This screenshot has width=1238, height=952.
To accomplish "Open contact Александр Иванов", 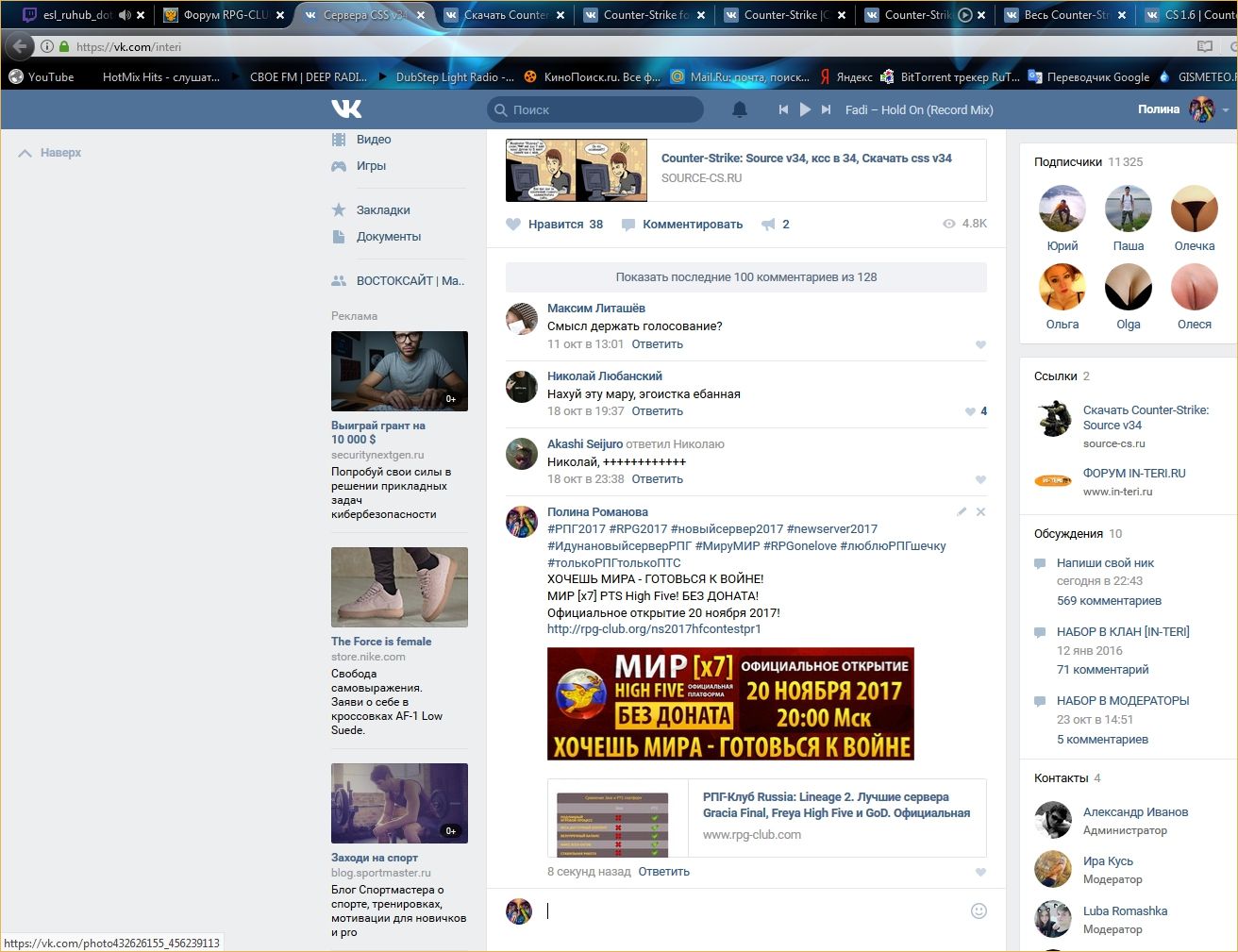I will tap(1135, 811).
